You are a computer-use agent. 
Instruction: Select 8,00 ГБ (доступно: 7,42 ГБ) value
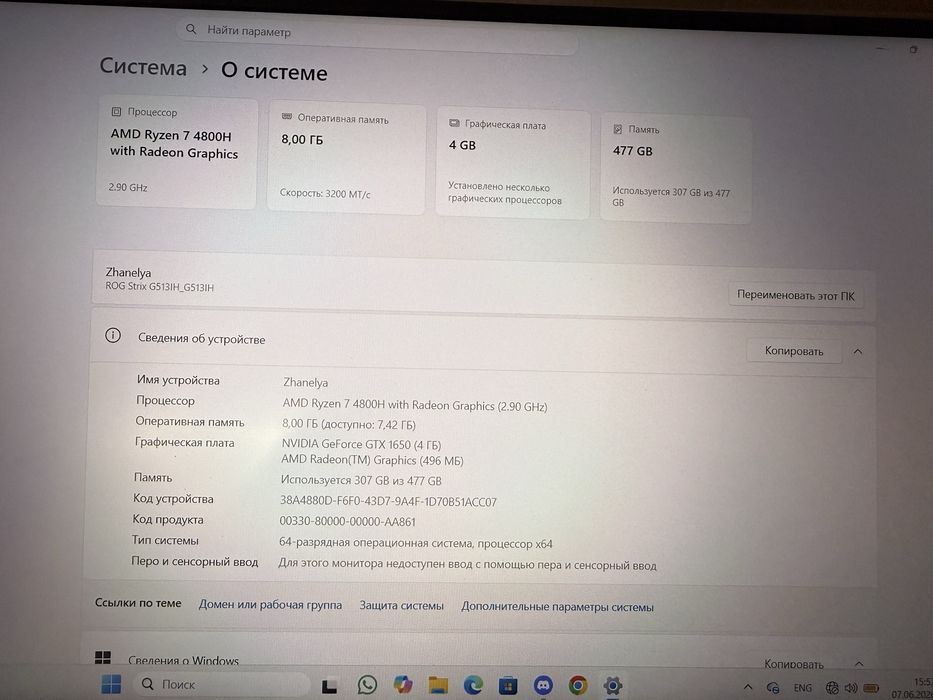pos(349,424)
